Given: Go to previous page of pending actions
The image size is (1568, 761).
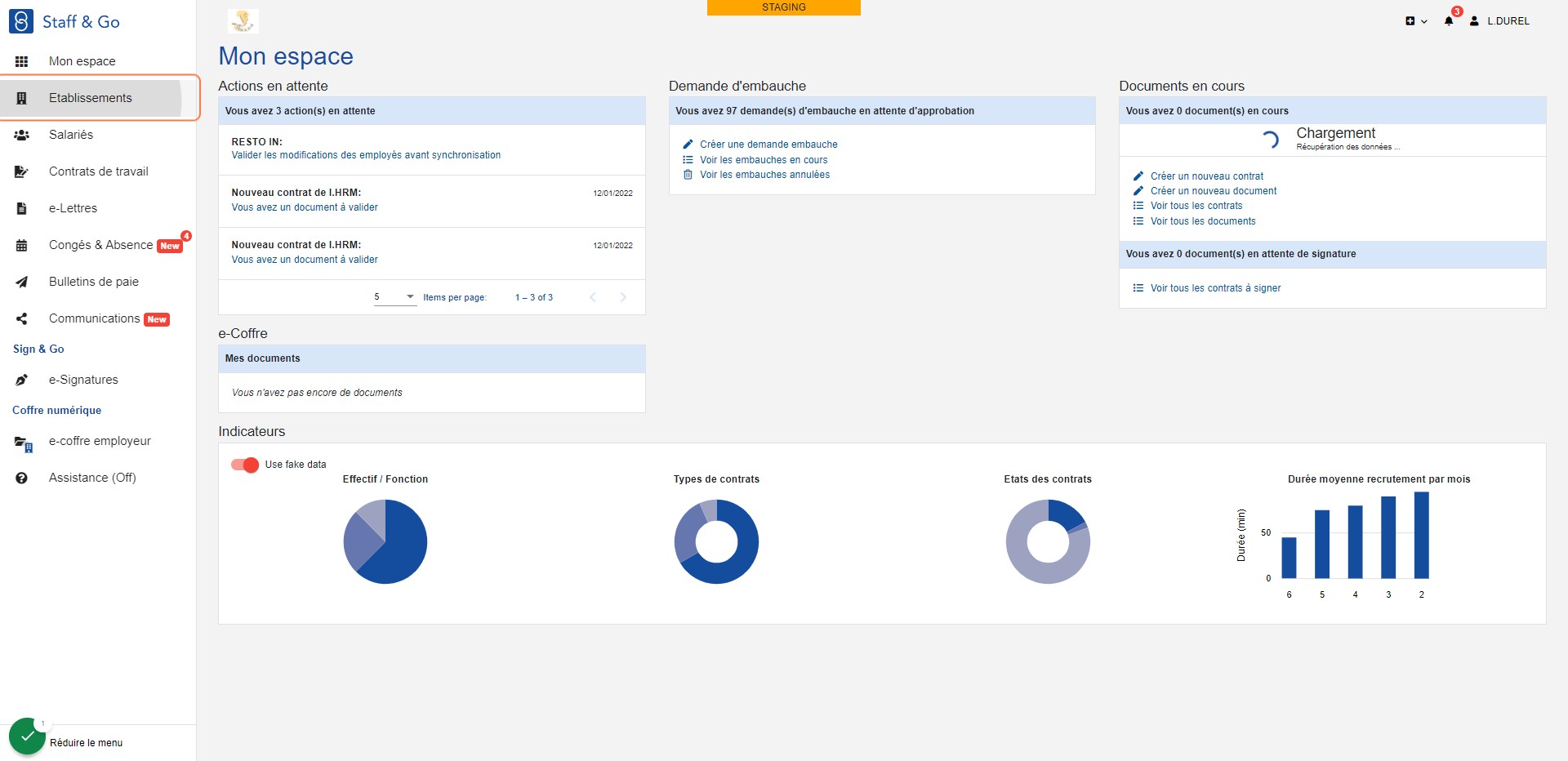Looking at the screenshot, I should 593,297.
